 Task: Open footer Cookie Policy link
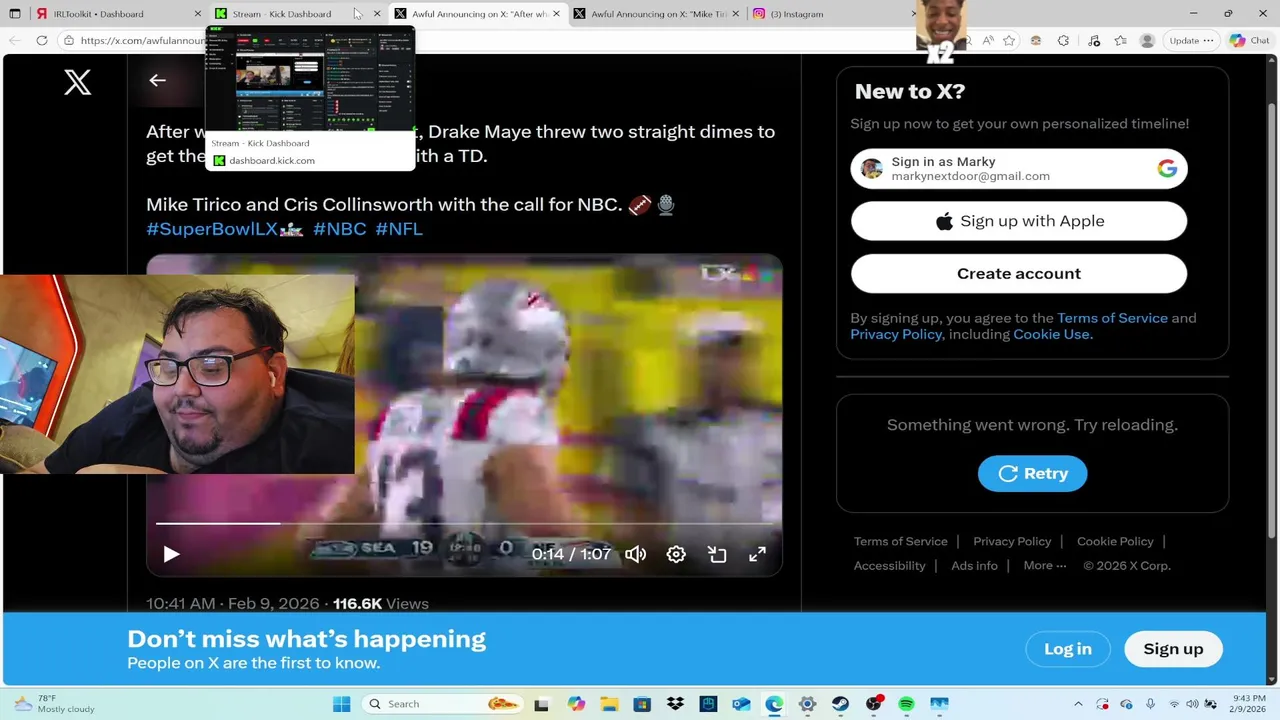click(x=1115, y=541)
